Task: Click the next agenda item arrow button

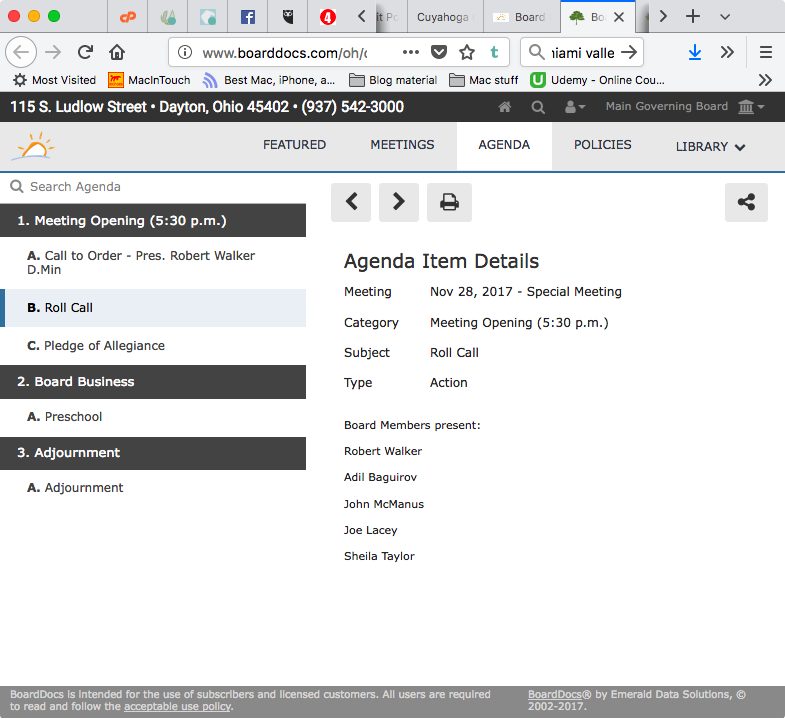Action: pos(398,202)
